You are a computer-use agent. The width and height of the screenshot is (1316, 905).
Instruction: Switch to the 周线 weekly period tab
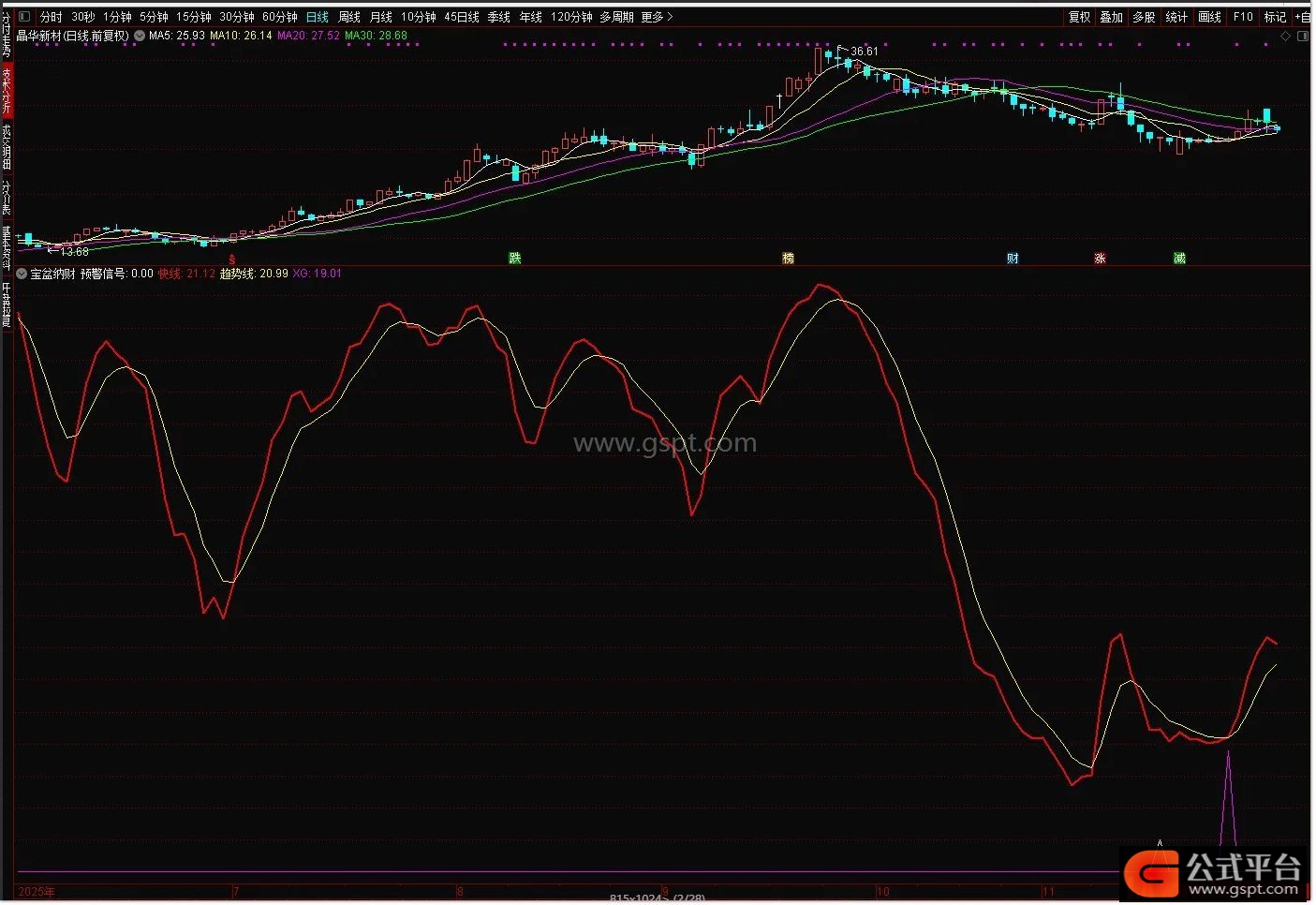[348, 17]
